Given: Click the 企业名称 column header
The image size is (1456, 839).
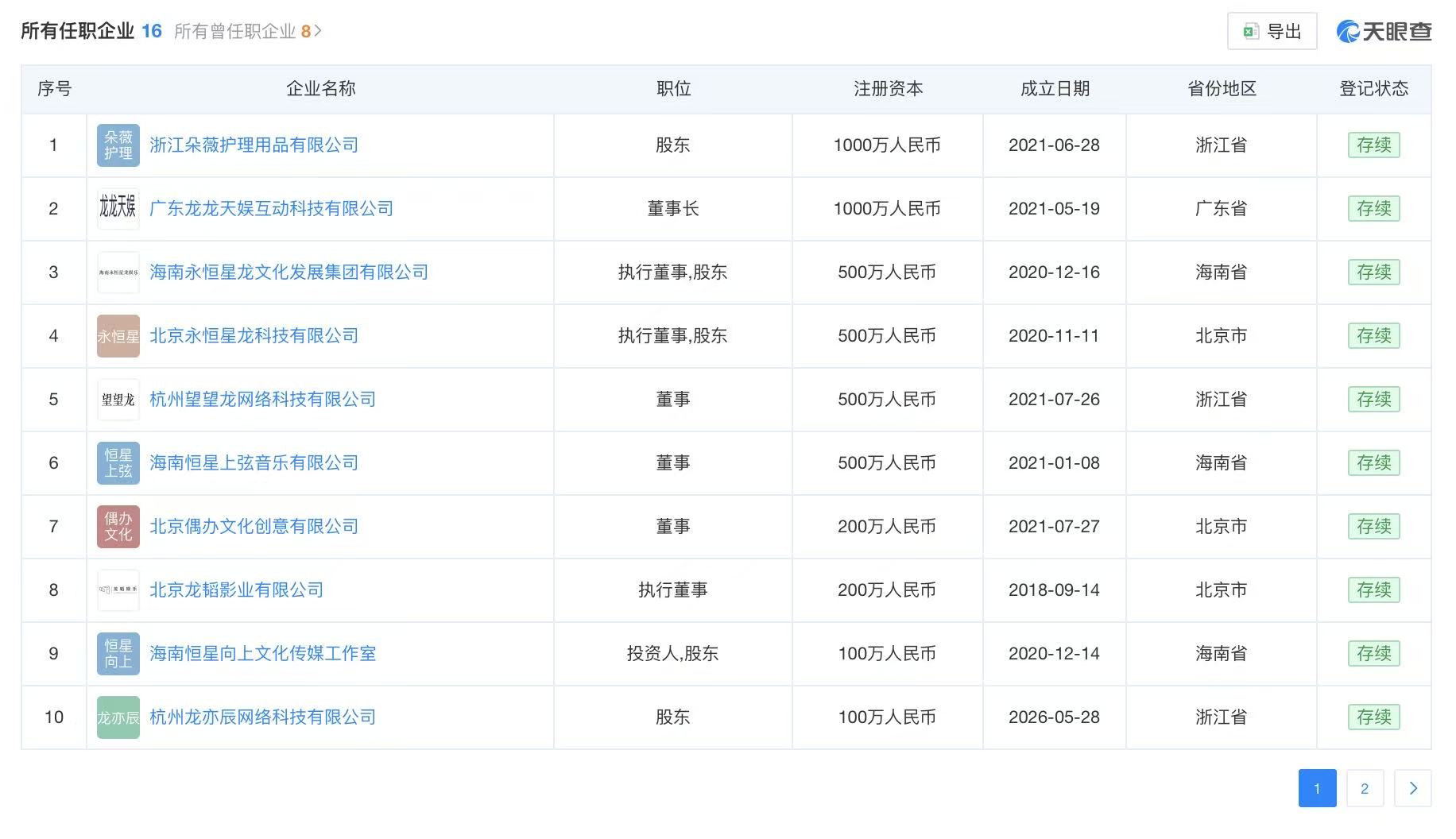Looking at the screenshot, I should tap(320, 89).
